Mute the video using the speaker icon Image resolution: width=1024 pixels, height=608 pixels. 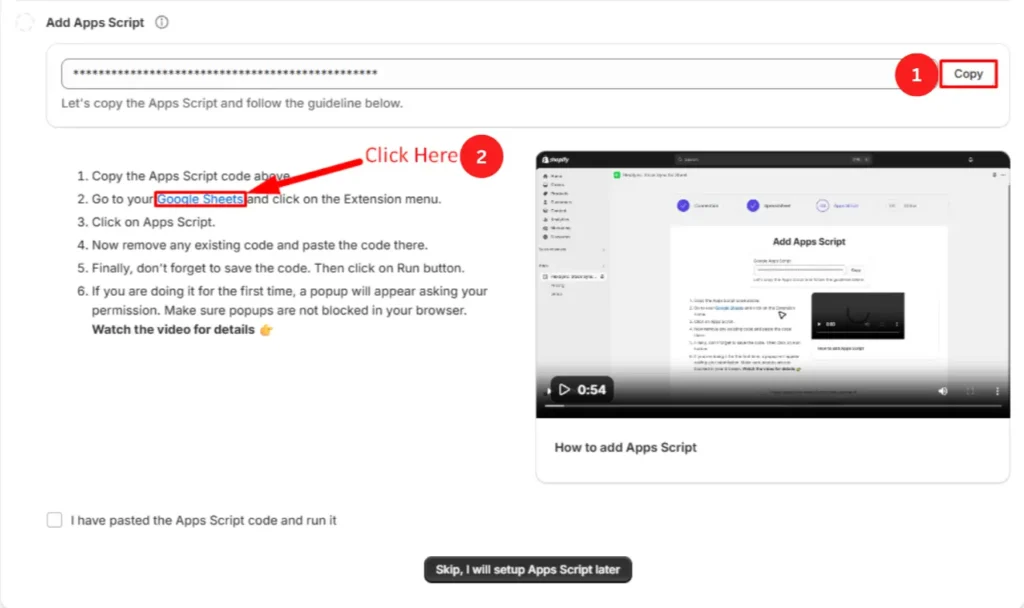(943, 390)
